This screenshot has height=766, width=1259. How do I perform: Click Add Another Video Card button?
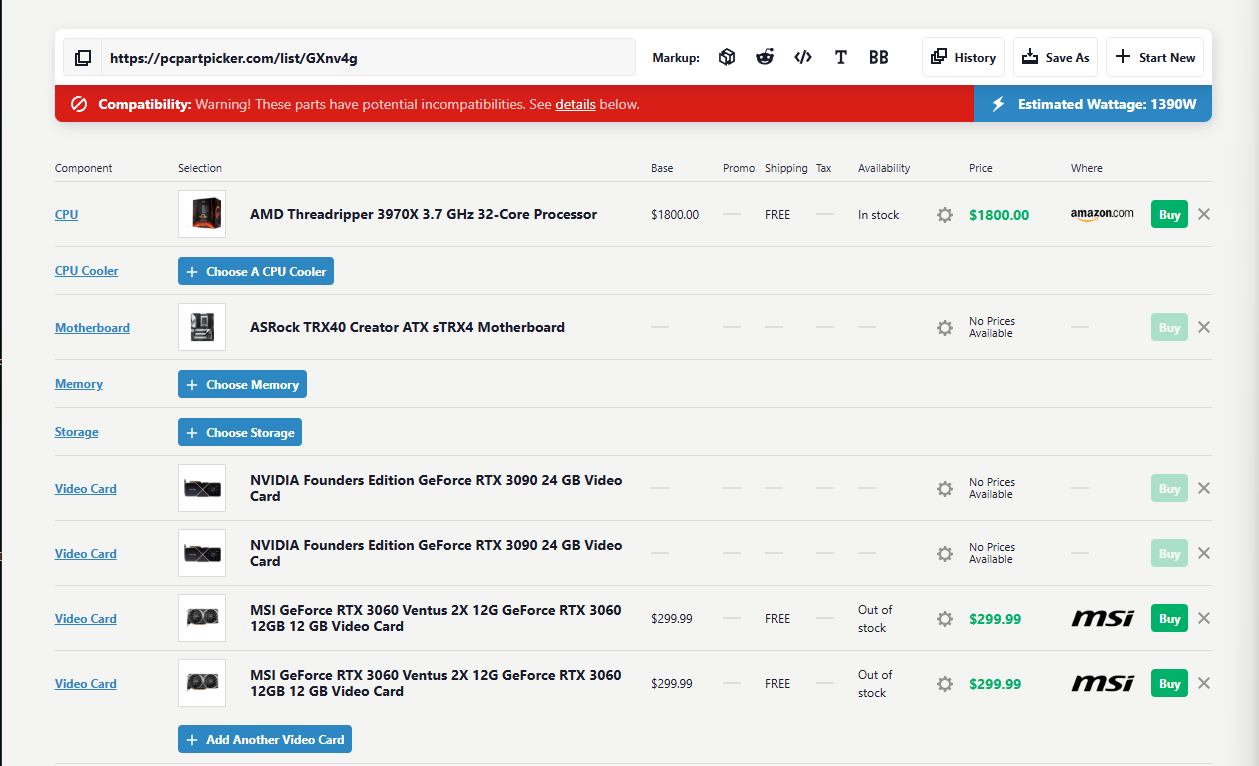point(265,740)
